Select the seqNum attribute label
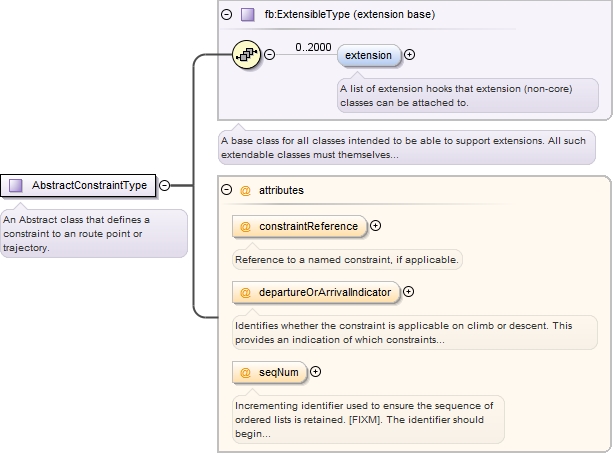This screenshot has height=454, width=614. tap(279, 372)
